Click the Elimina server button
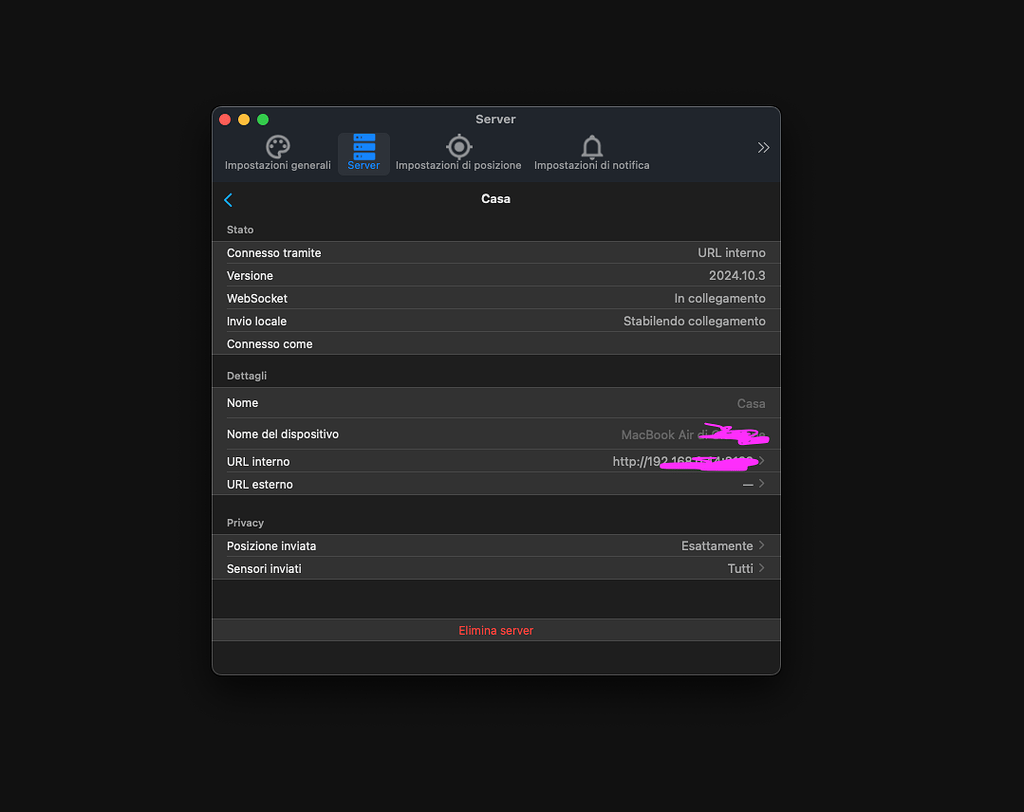 click(496, 629)
